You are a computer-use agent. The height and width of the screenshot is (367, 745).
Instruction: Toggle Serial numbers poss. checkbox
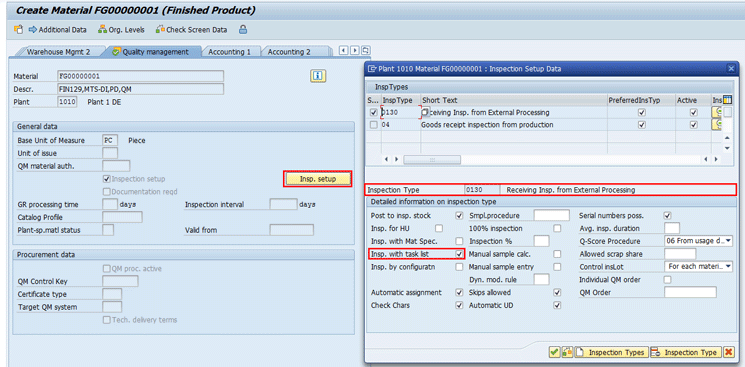(x=668, y=216)
